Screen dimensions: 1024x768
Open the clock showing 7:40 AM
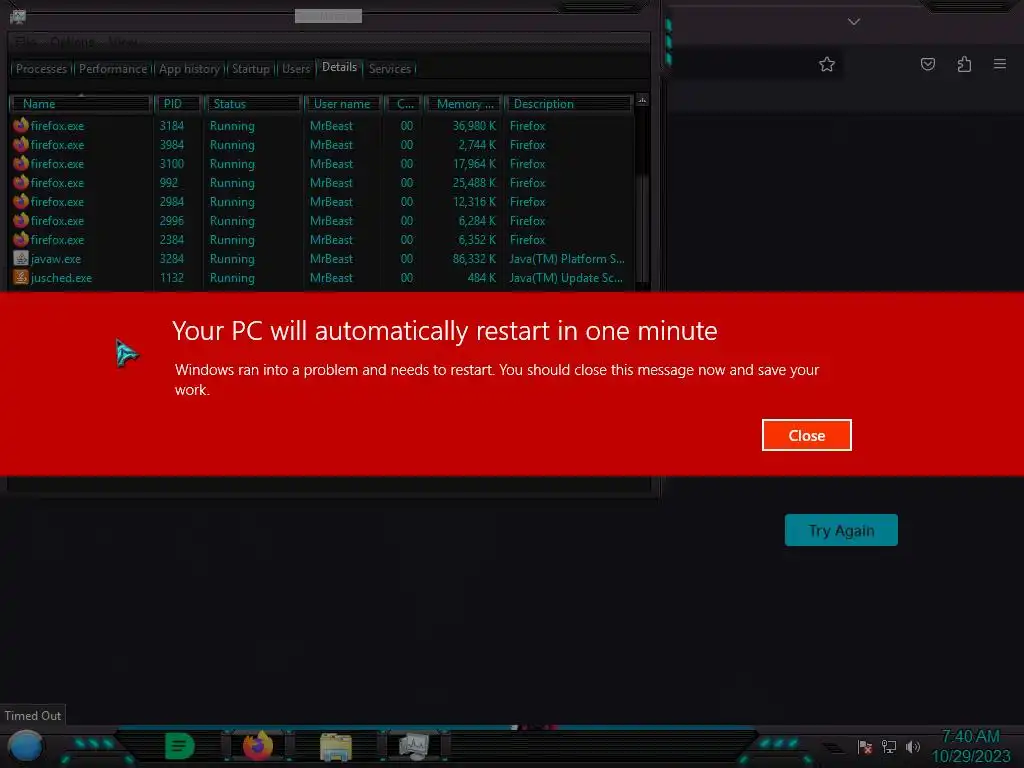click(970, 736)
